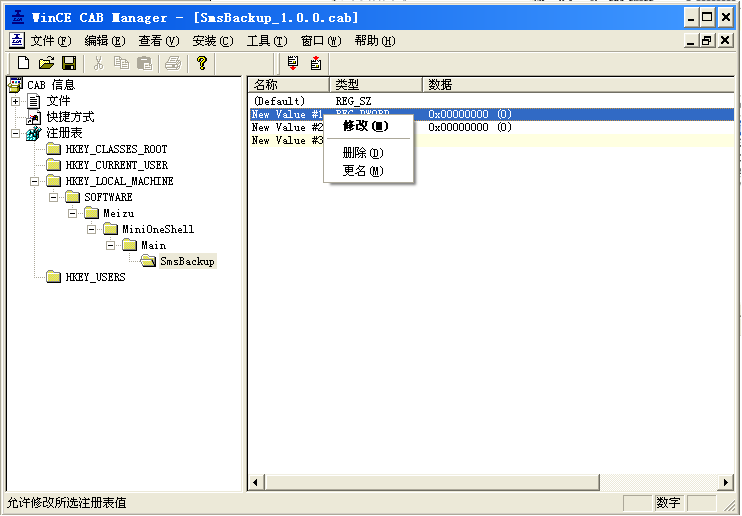Open the 窗口(W) menu
Image resolution: width=742 pixels, height=516 pixels.
(321, 41)
